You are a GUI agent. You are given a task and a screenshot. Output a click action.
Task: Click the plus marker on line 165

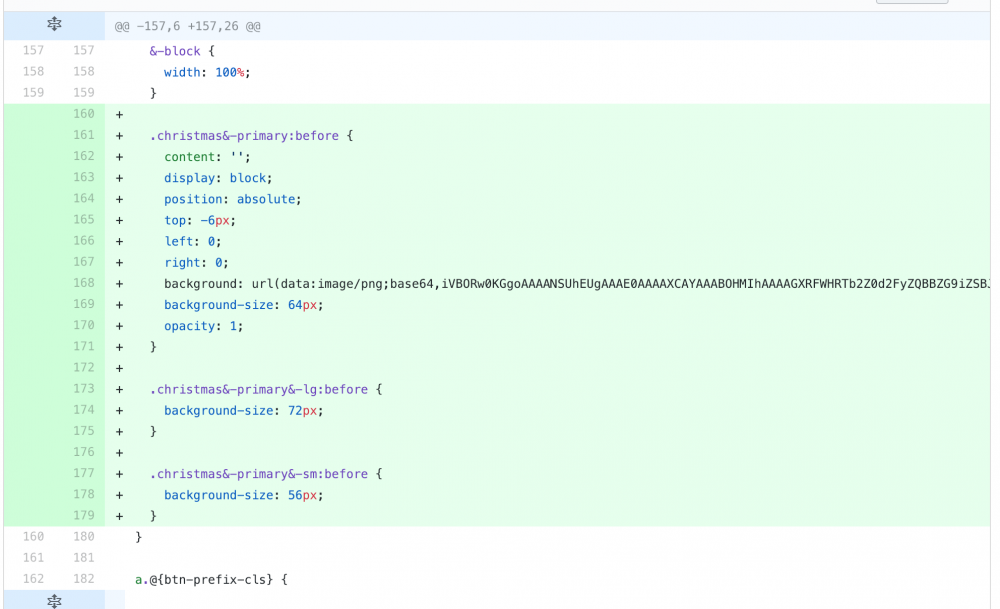(x=120, y=220)
